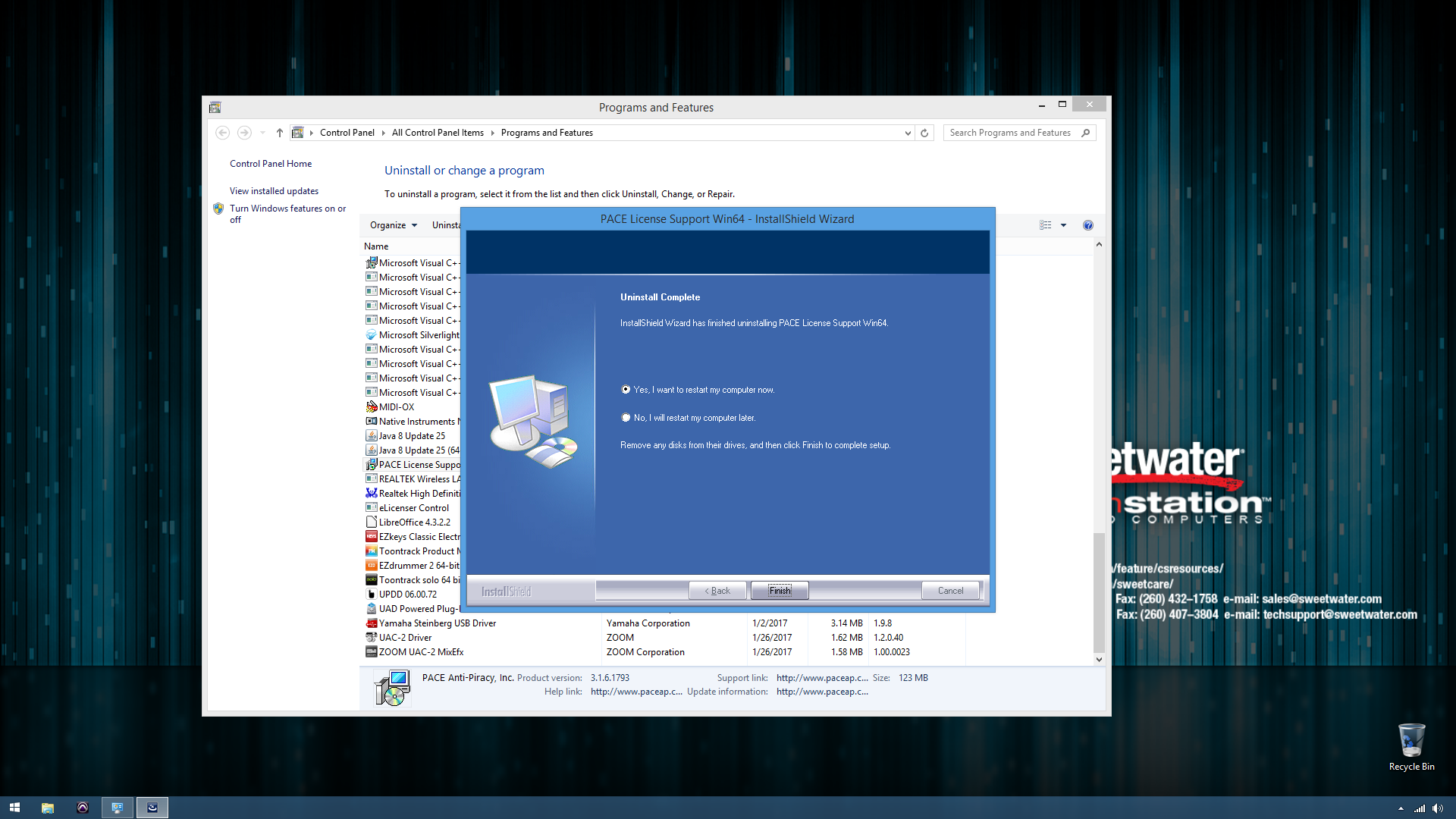This screenshot has height=819, width=1456.
Task: Click the program list vertical scrollbar
Action: (x=1099, y=591)
